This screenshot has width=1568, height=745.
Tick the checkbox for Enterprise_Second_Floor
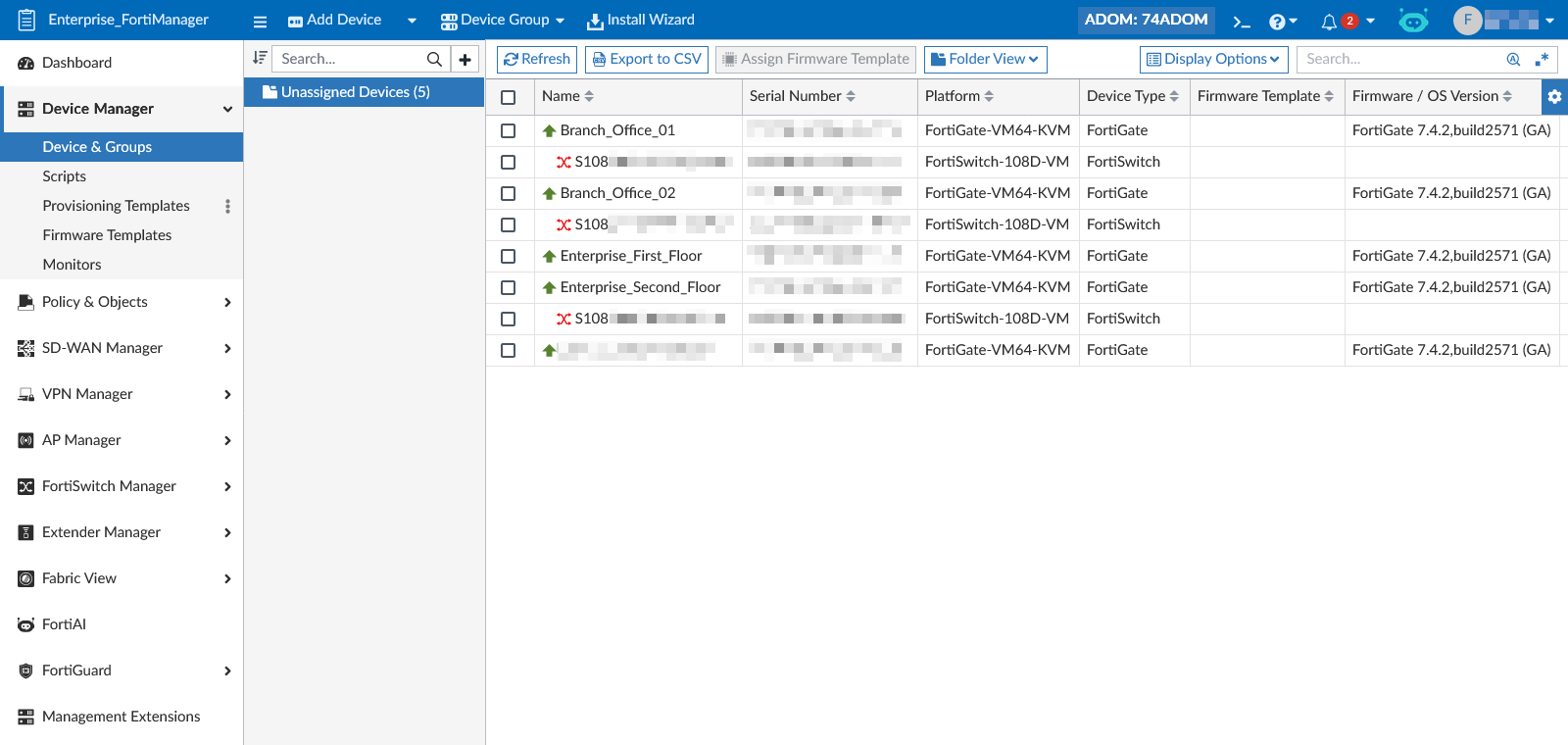508,287
